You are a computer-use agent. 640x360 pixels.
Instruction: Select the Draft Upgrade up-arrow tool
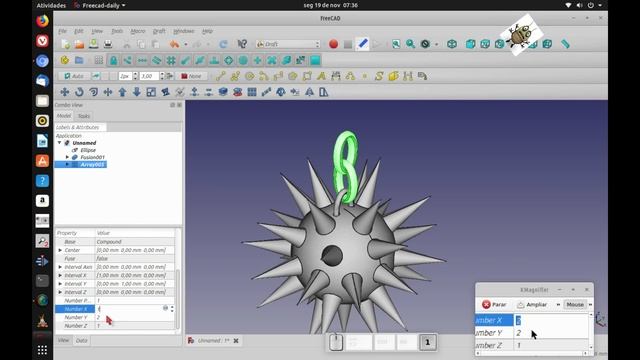(x=122, y=92)
